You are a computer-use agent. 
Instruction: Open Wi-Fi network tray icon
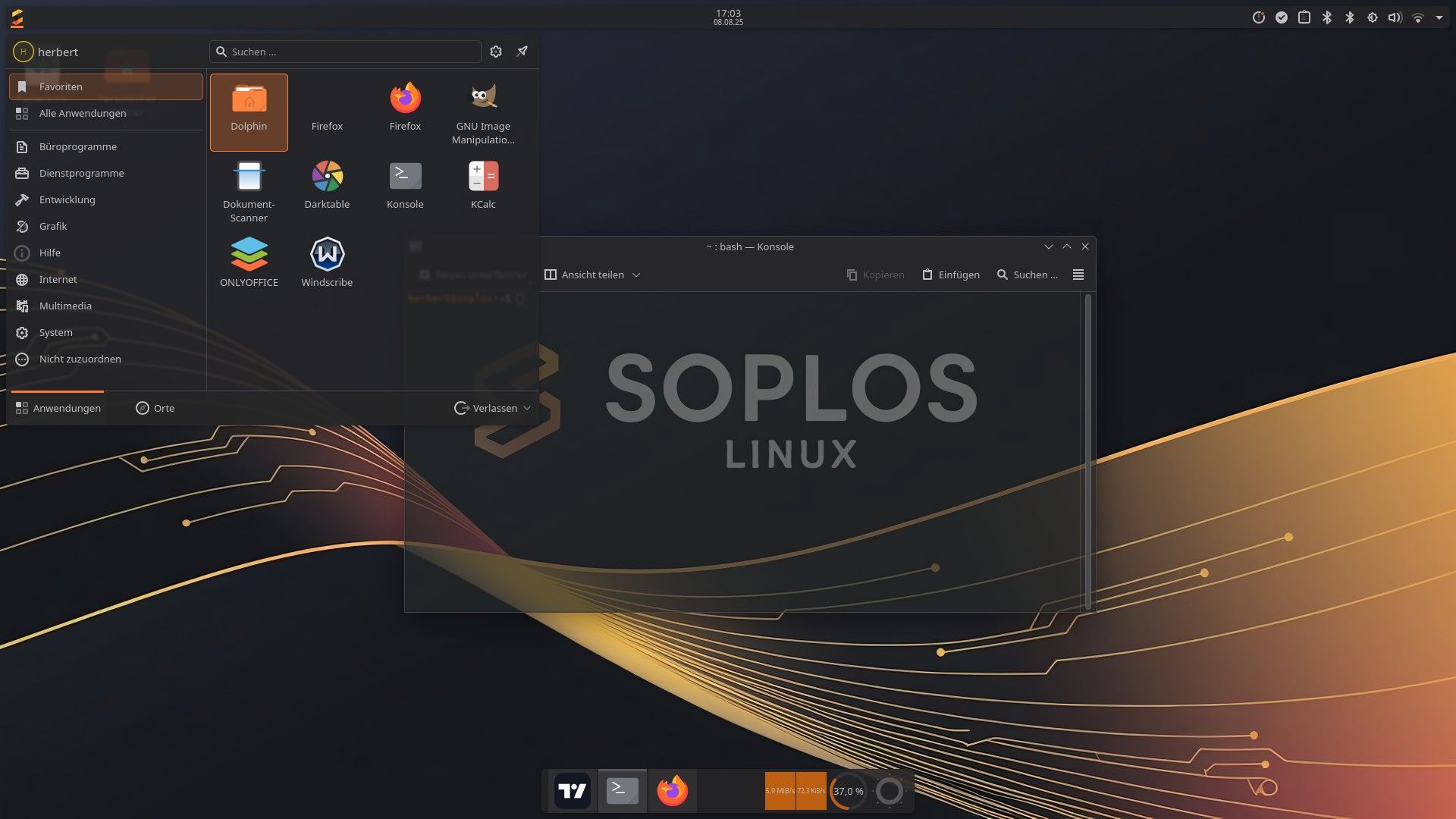pyautogui.click(x=1418, y=17)
